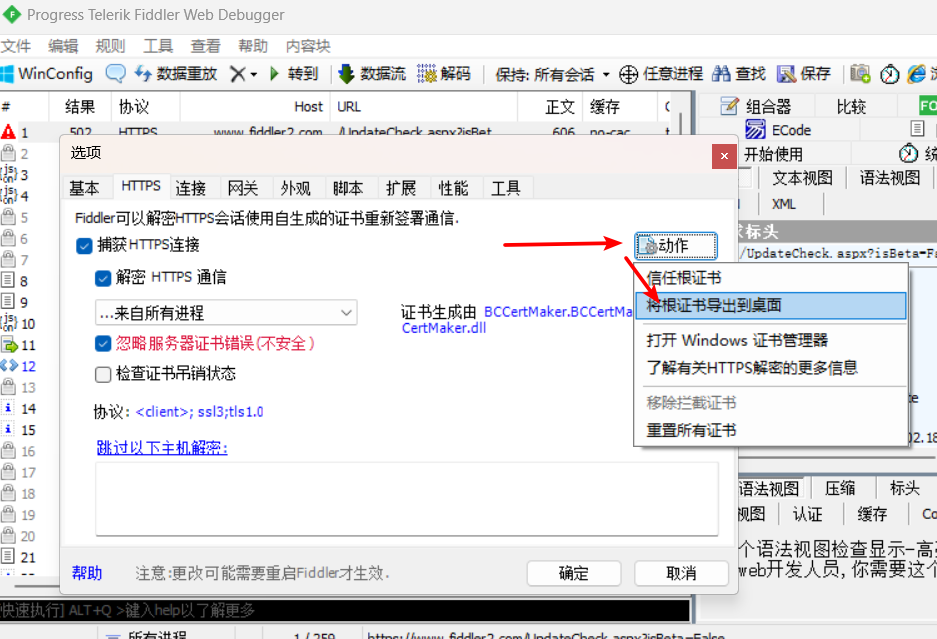Click the X remove sessions toolbar icon
Viewport: 937px width, 639px height.
click(237, 74)
